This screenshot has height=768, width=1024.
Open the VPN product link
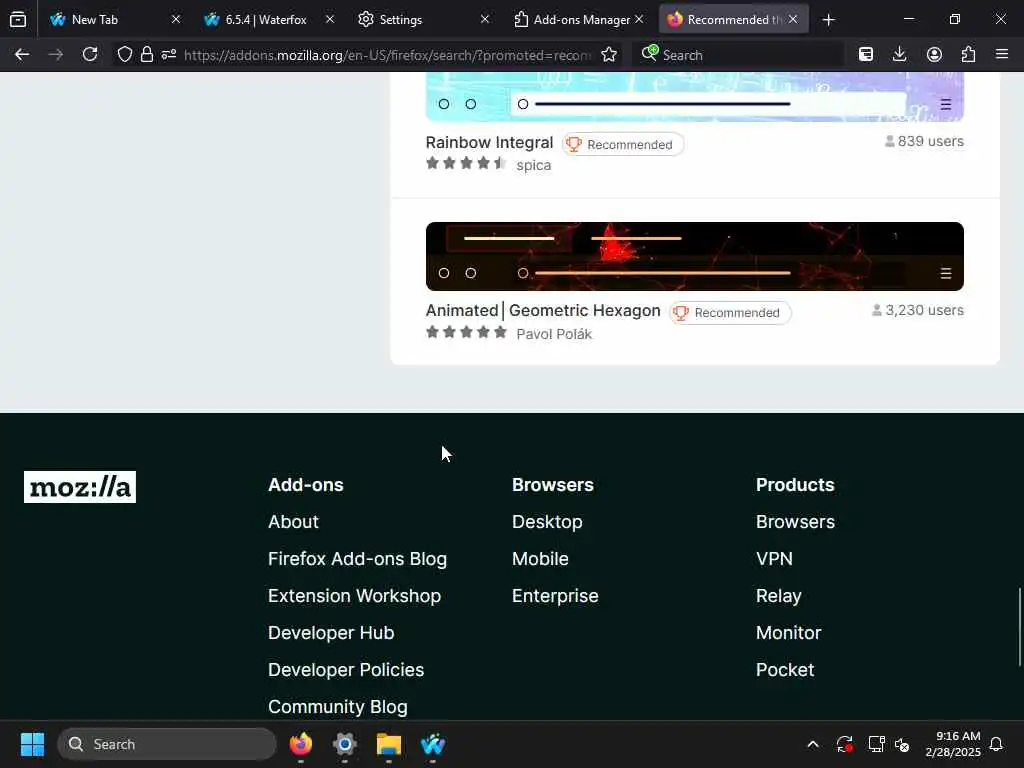[774, 559]
